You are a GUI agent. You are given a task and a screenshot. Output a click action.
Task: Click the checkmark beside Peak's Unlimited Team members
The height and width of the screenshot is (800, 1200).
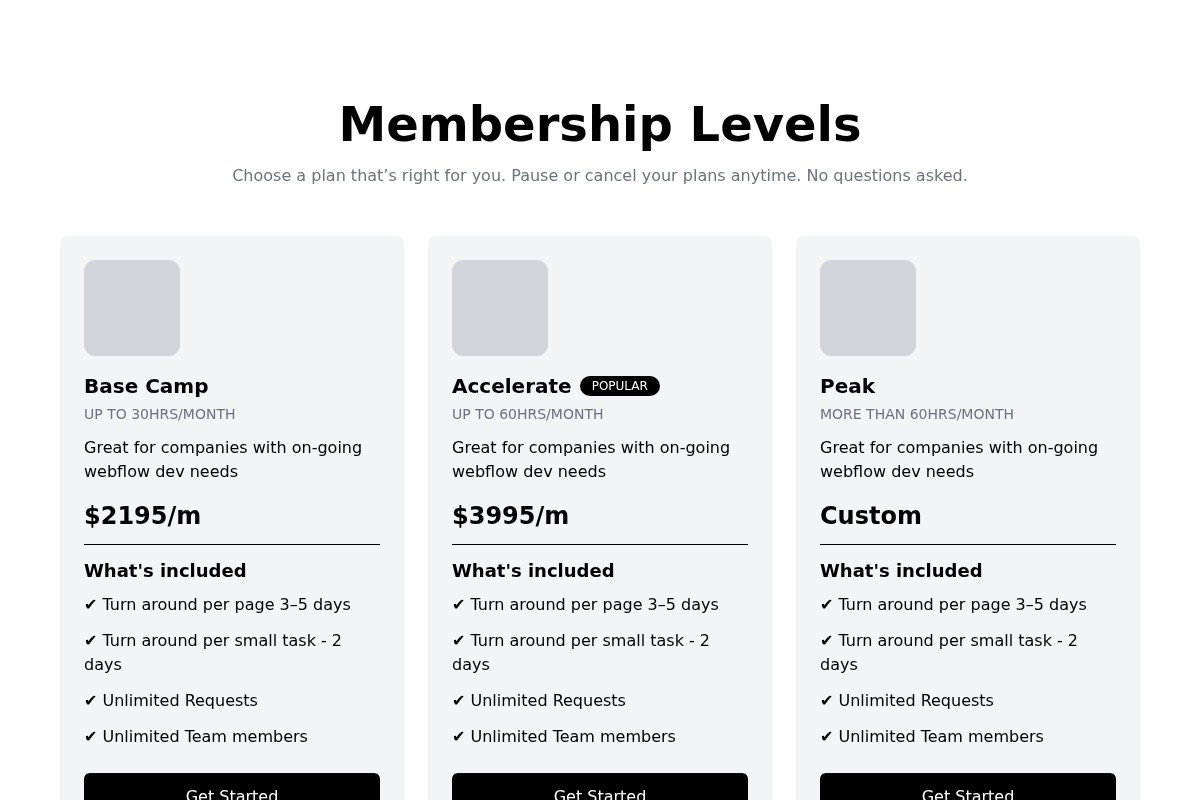click(827, 737)
